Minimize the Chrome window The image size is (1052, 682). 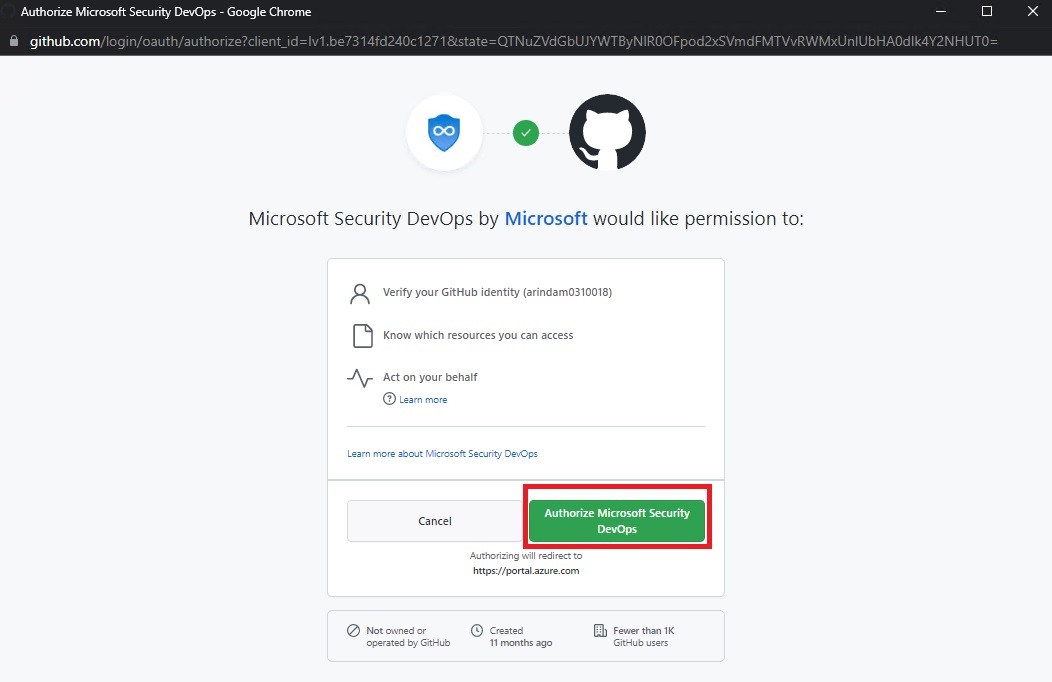pos(941,11)
